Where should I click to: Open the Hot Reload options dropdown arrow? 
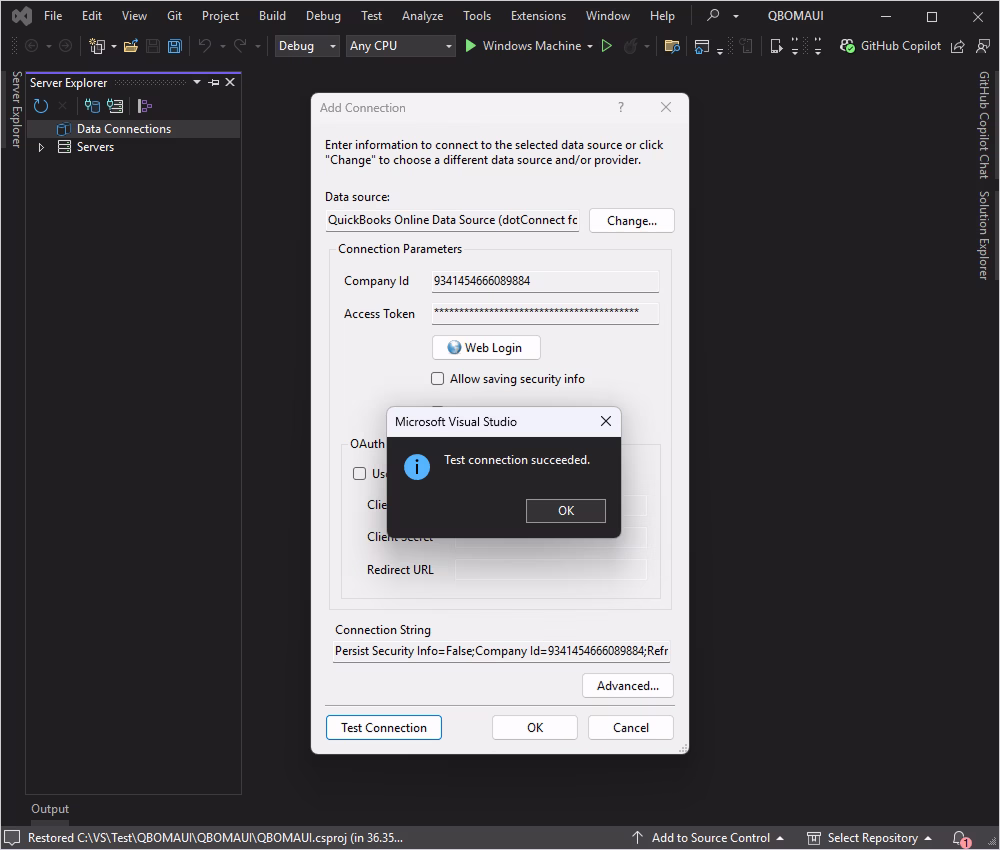647,46
